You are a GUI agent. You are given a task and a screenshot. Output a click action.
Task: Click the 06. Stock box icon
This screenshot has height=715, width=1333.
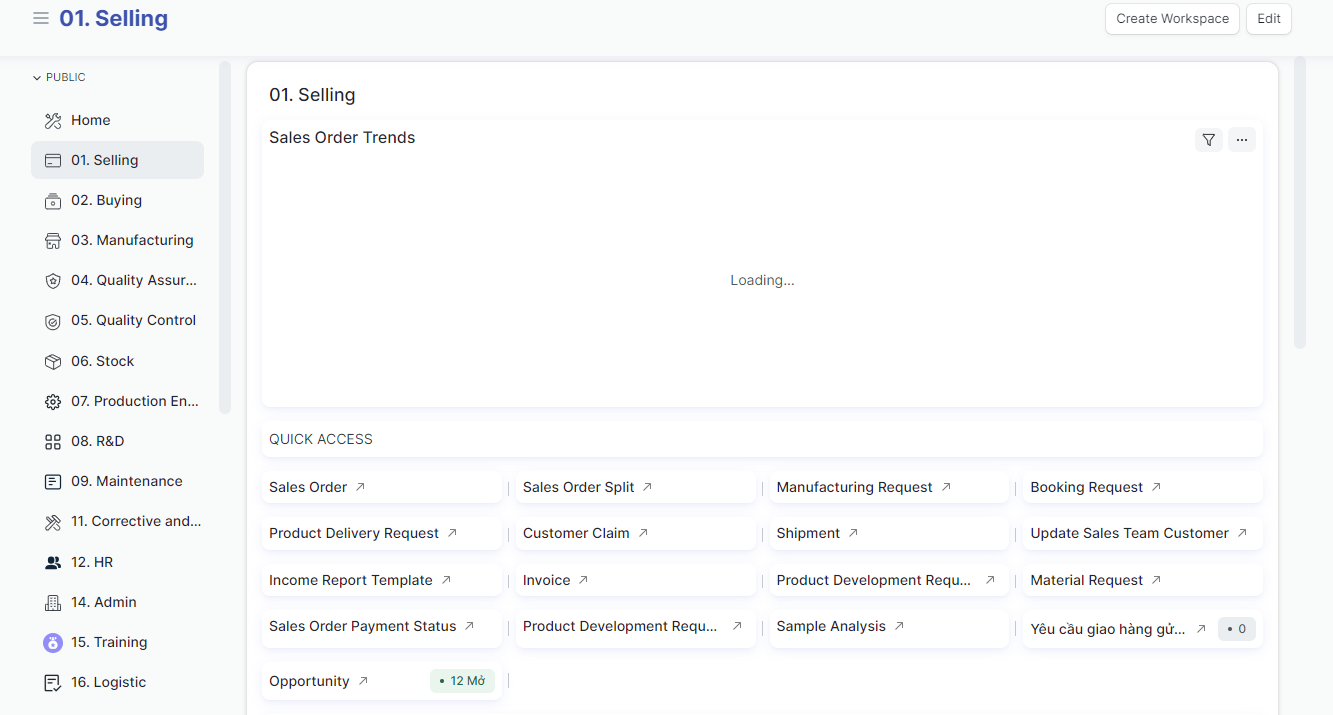click(x=53, y=362)
